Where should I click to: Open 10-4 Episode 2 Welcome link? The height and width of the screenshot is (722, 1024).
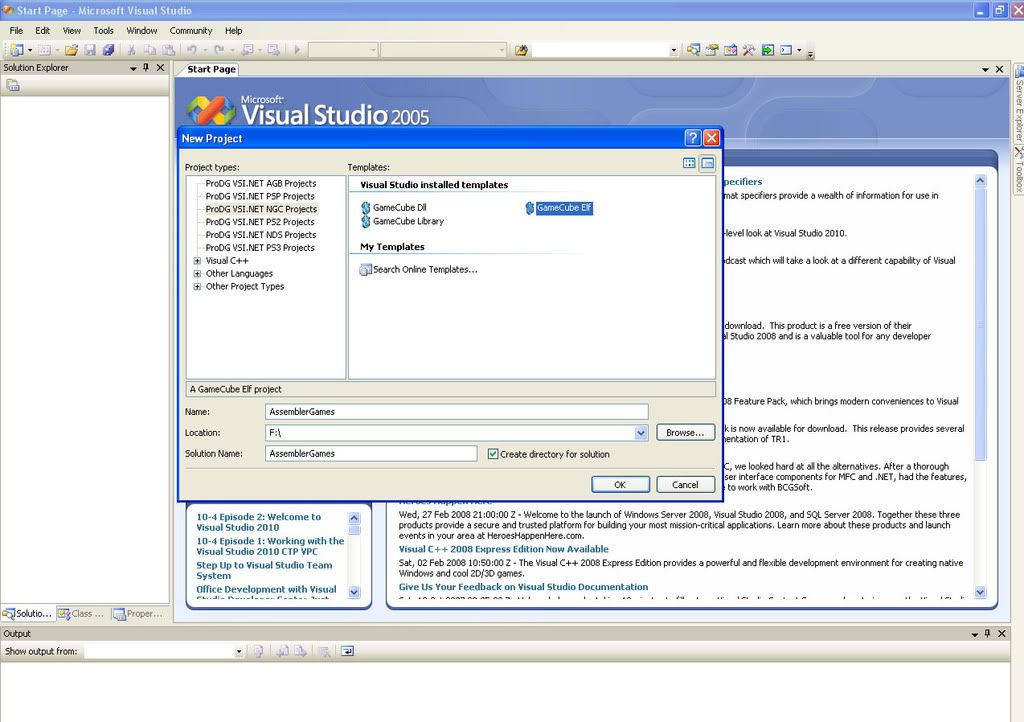coord(259,522)
